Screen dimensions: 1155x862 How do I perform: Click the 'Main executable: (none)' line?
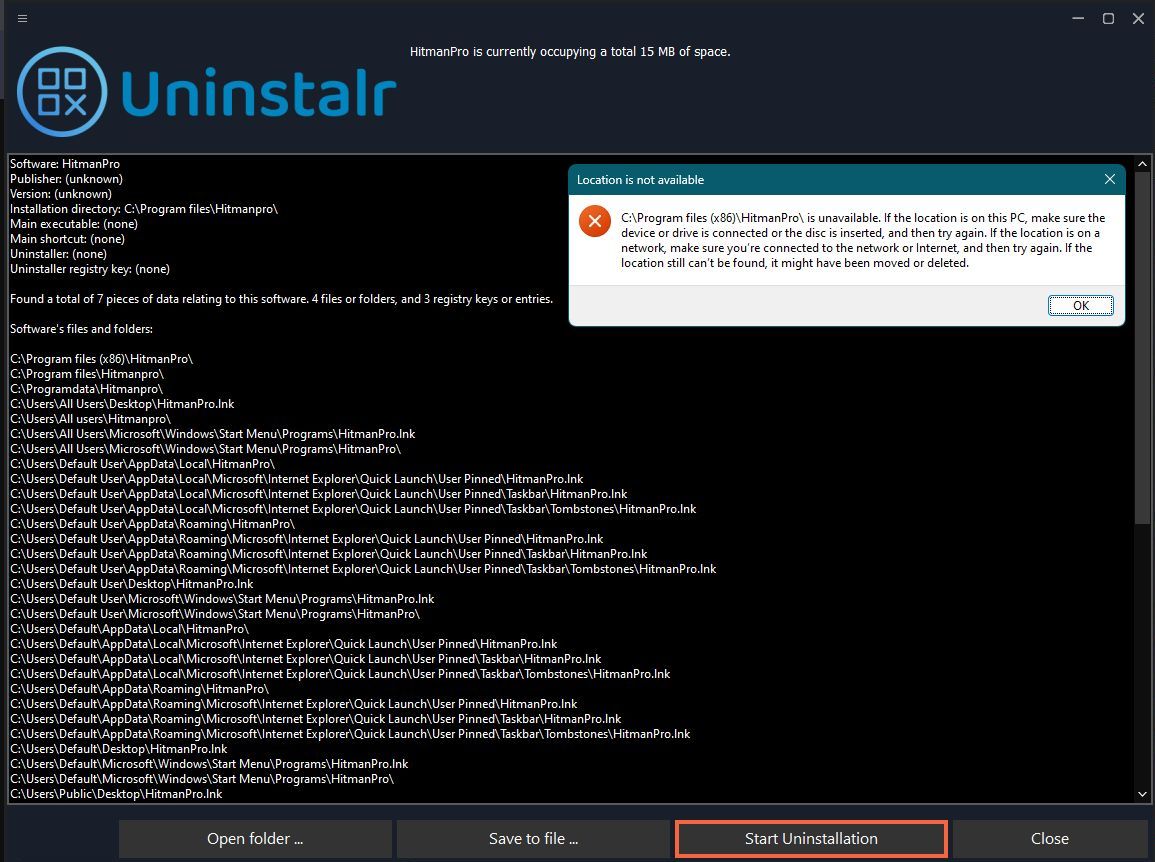click(x=74, y=224)
